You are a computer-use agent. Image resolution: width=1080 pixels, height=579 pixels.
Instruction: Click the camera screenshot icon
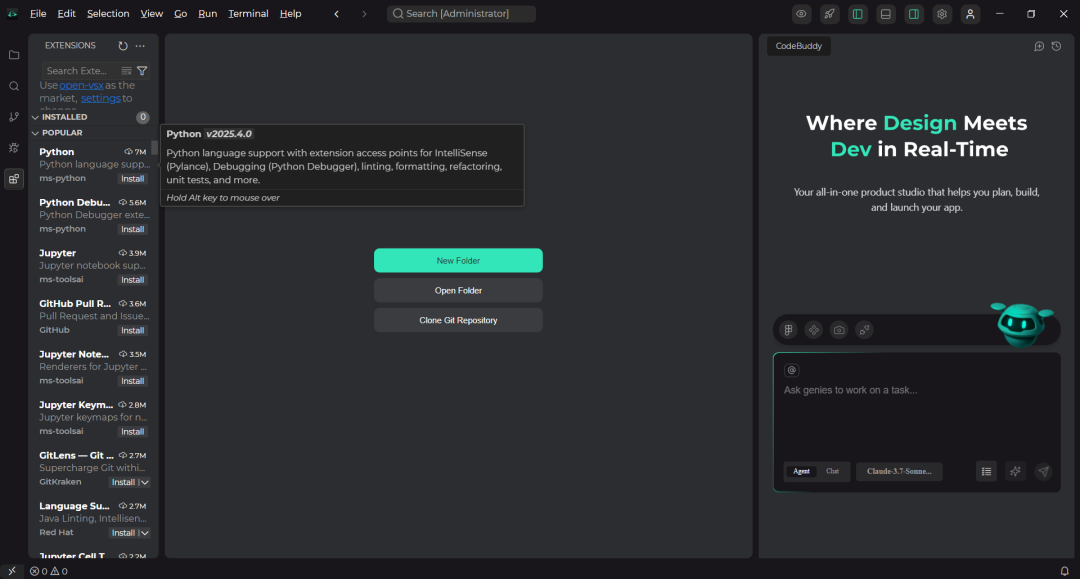(x=839, y=330)
